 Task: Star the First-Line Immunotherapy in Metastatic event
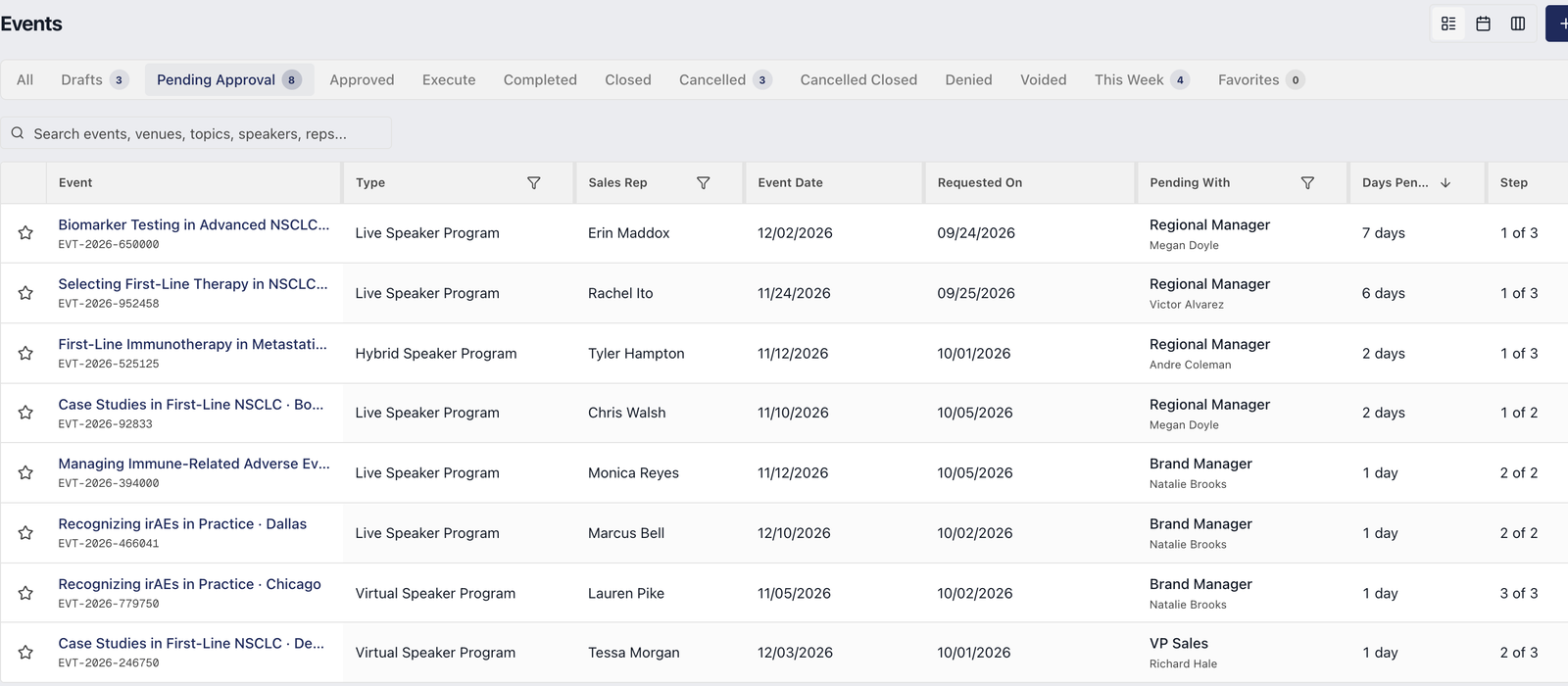point(25,353)
